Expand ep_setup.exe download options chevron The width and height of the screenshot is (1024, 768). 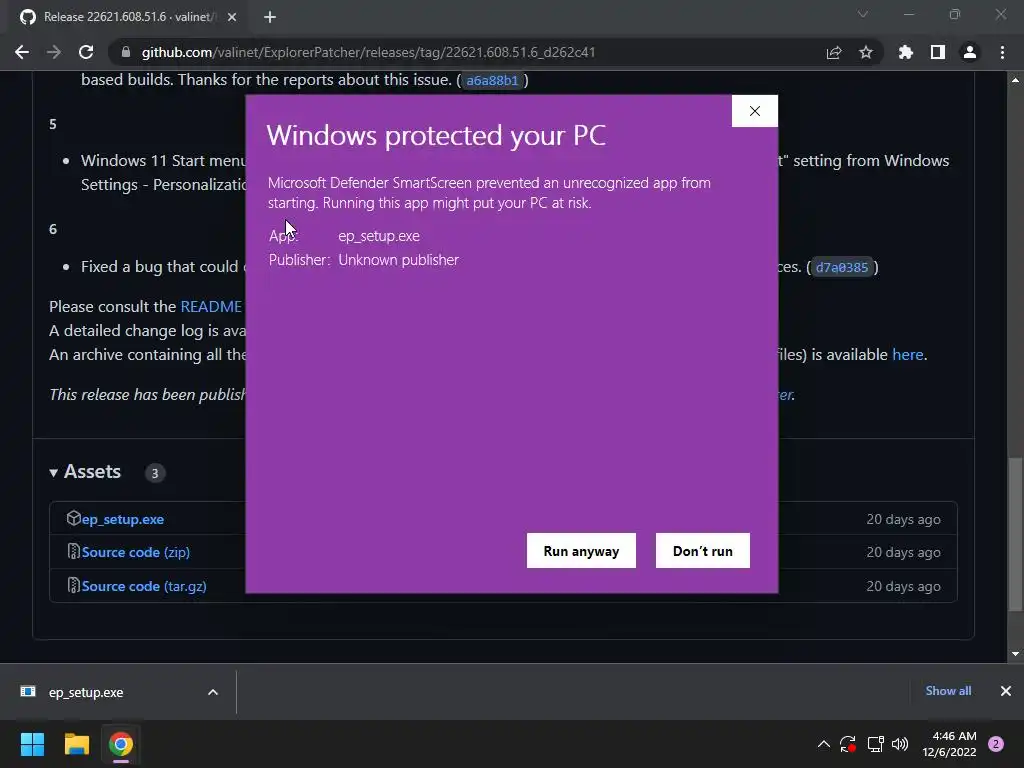(x=213, y=692)
